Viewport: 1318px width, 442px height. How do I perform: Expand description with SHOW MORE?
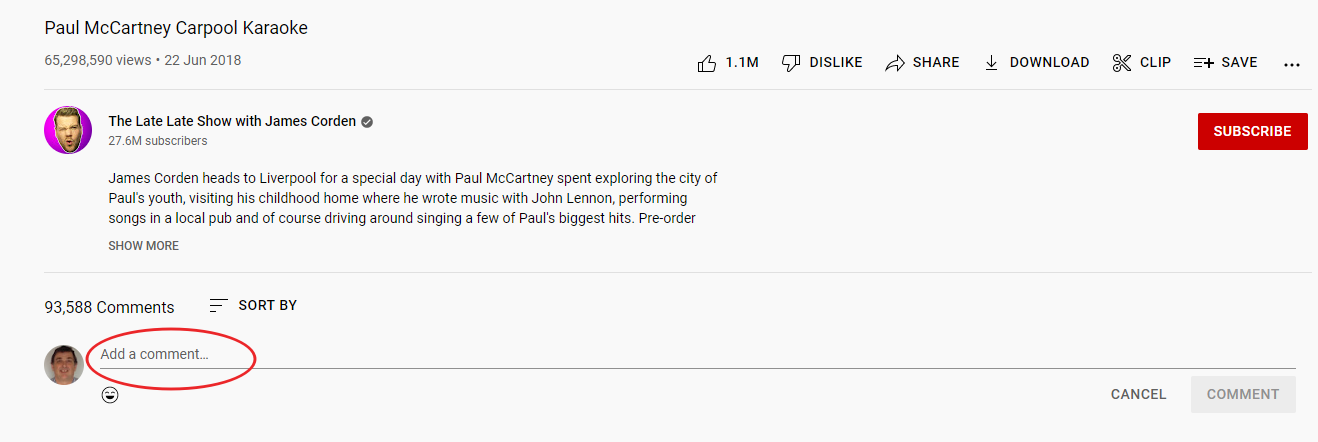(144, 246)
